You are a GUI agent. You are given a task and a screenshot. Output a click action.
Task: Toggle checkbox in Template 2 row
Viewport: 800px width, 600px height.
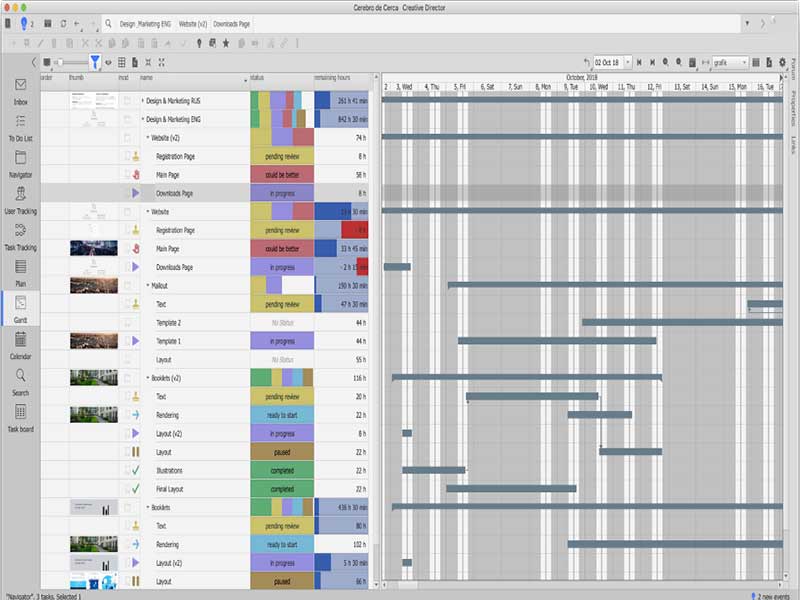128,322
